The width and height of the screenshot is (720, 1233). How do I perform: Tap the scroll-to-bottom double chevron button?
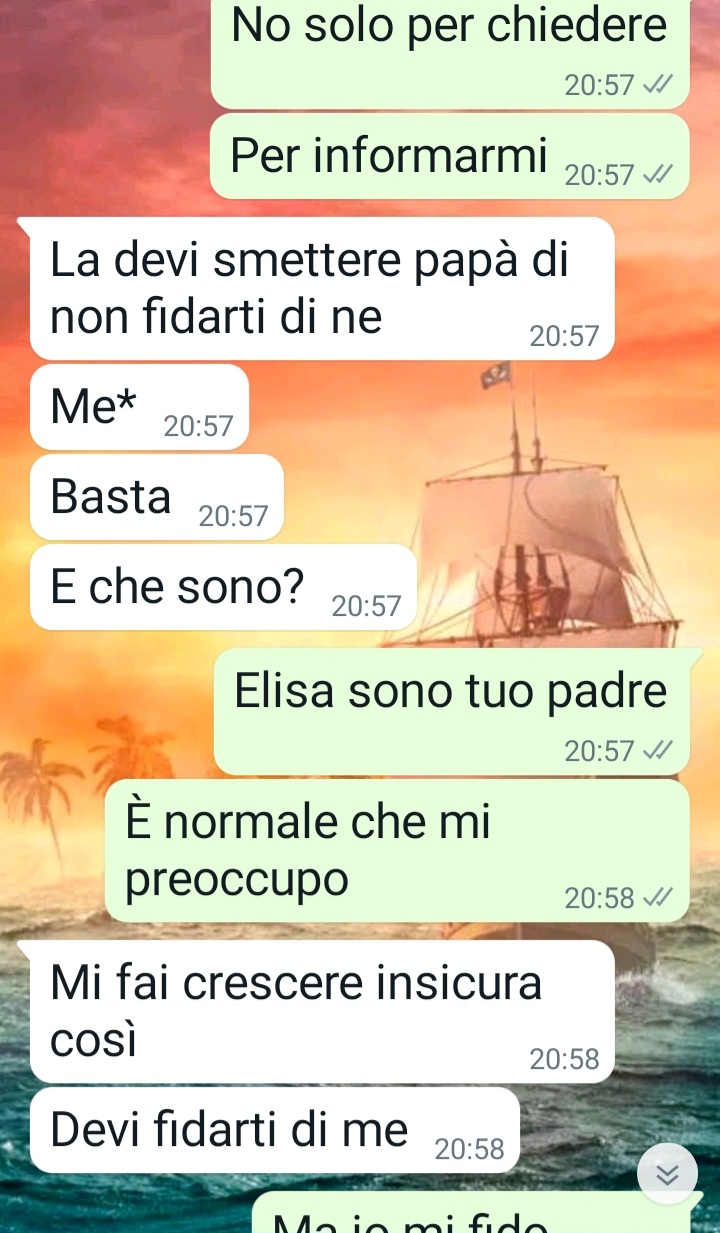click(x=667, y=1173)
